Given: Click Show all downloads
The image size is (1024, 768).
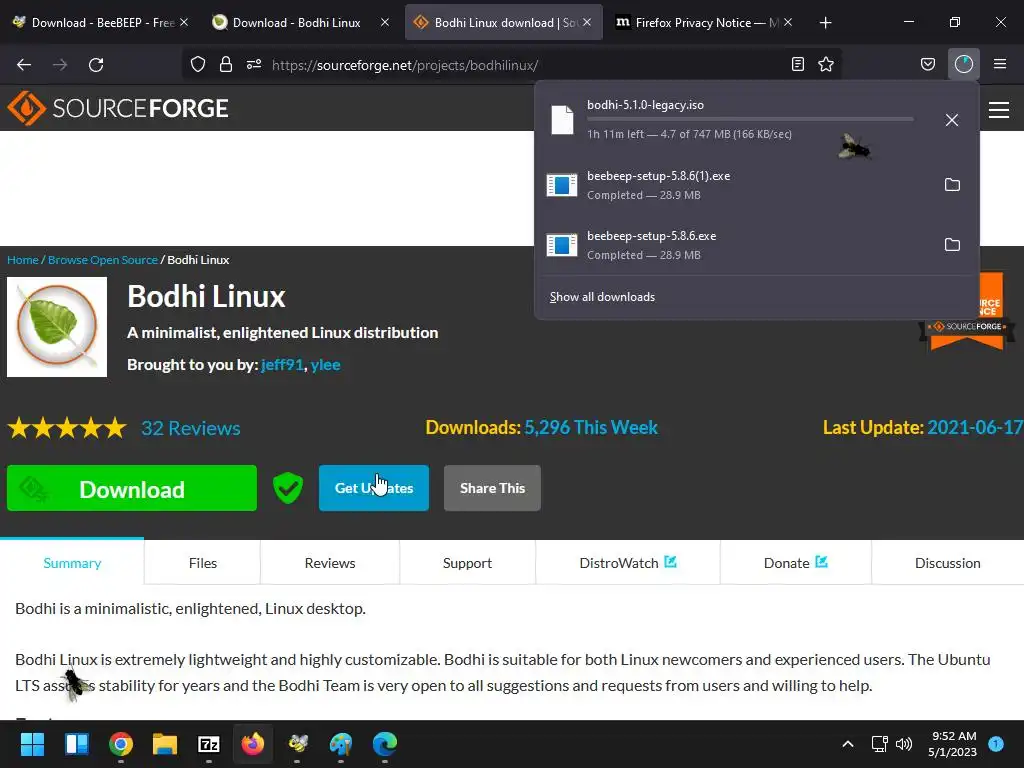Looking at the screenshot, I should (602, 297).
